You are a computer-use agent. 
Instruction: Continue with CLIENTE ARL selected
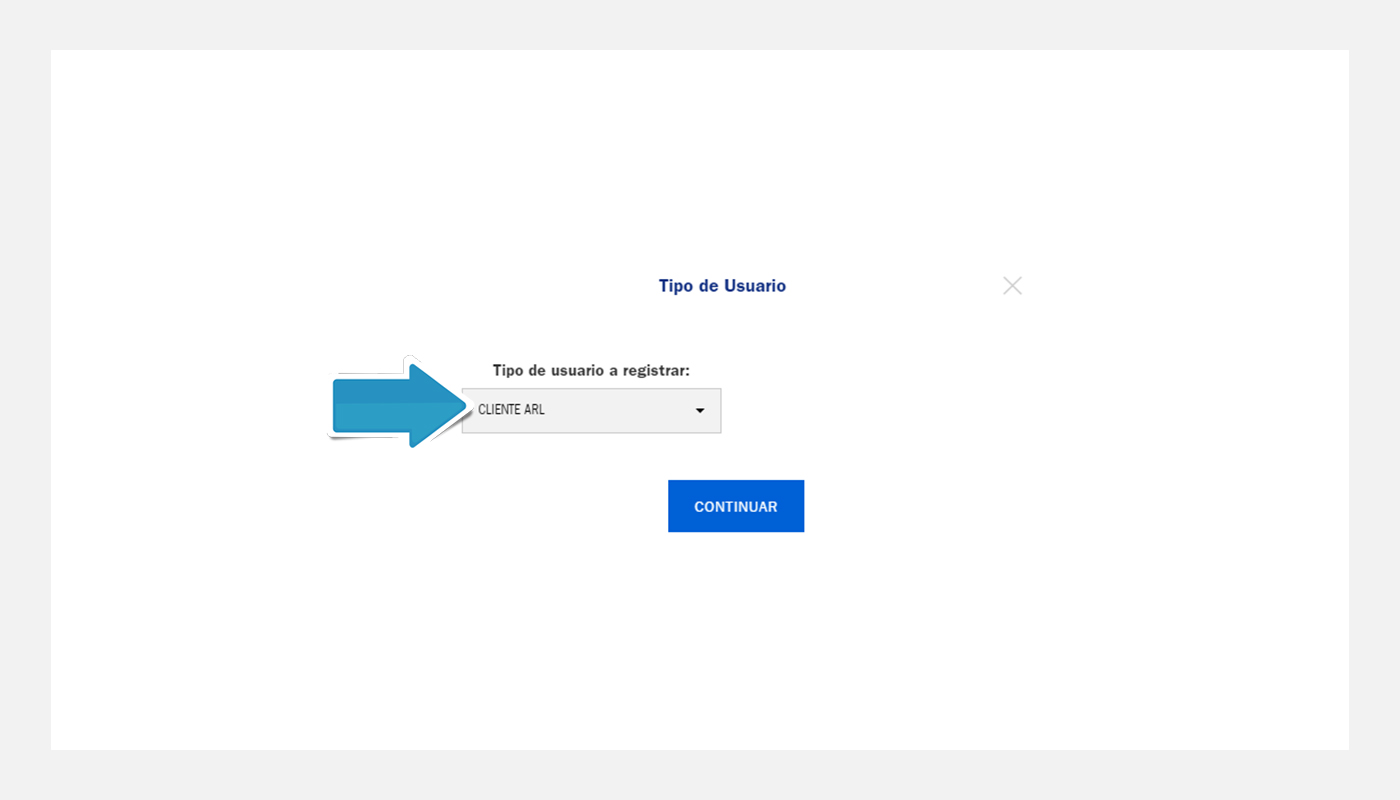click(x=736, y=506)
